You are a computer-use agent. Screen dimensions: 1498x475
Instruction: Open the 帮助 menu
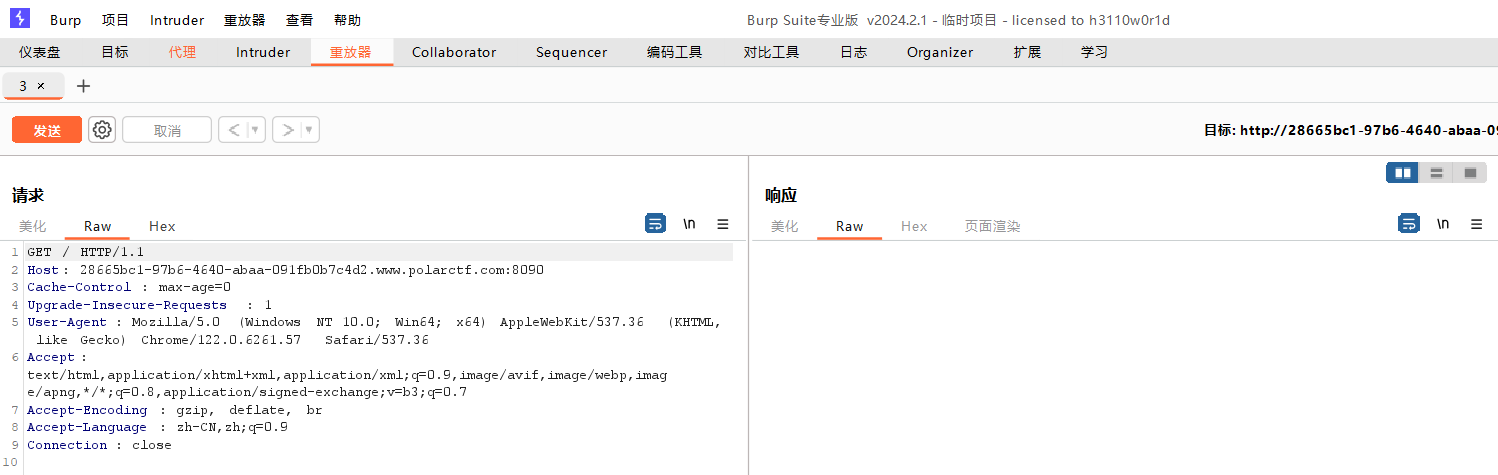(347, 20)
